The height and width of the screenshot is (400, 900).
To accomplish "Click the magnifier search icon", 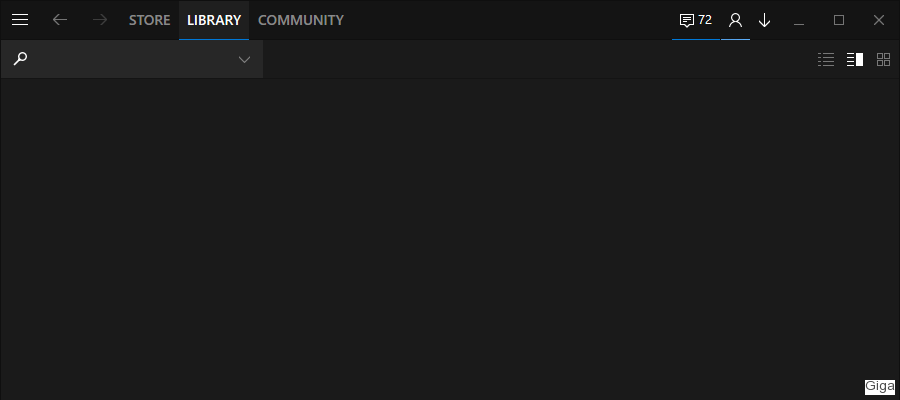I will click(20, 59).
